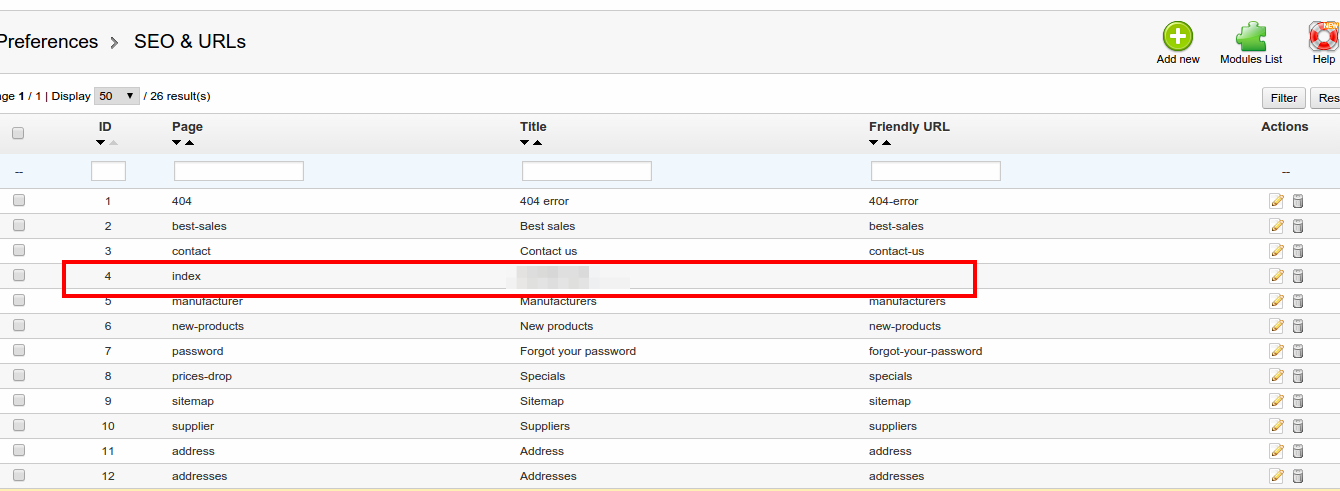Delete the prices-drop row
This screenshot has height=491, width=1340.
(1298, 376)
